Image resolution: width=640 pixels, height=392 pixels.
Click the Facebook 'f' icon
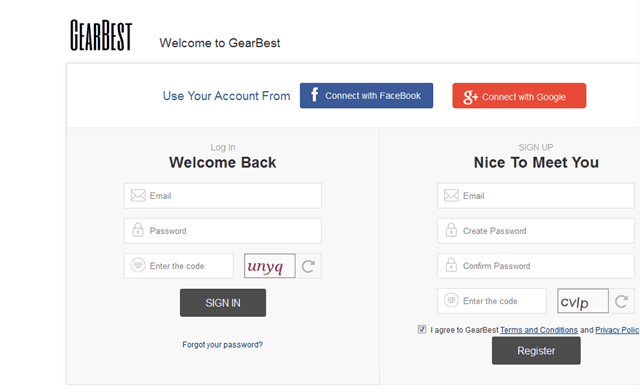pyautogui.click(x=314, y=94)
